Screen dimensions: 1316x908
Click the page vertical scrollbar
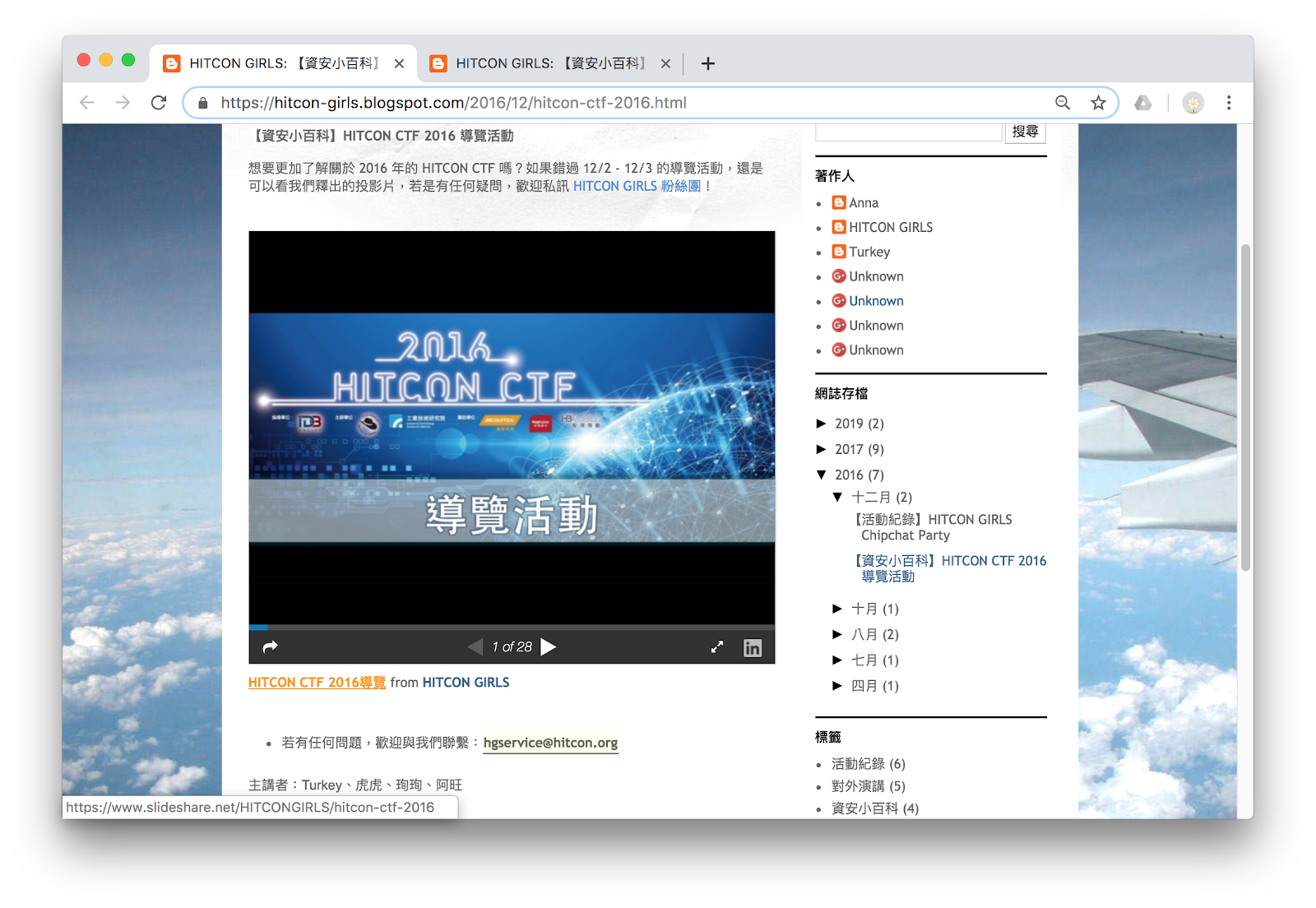(x=1245, y=407)
